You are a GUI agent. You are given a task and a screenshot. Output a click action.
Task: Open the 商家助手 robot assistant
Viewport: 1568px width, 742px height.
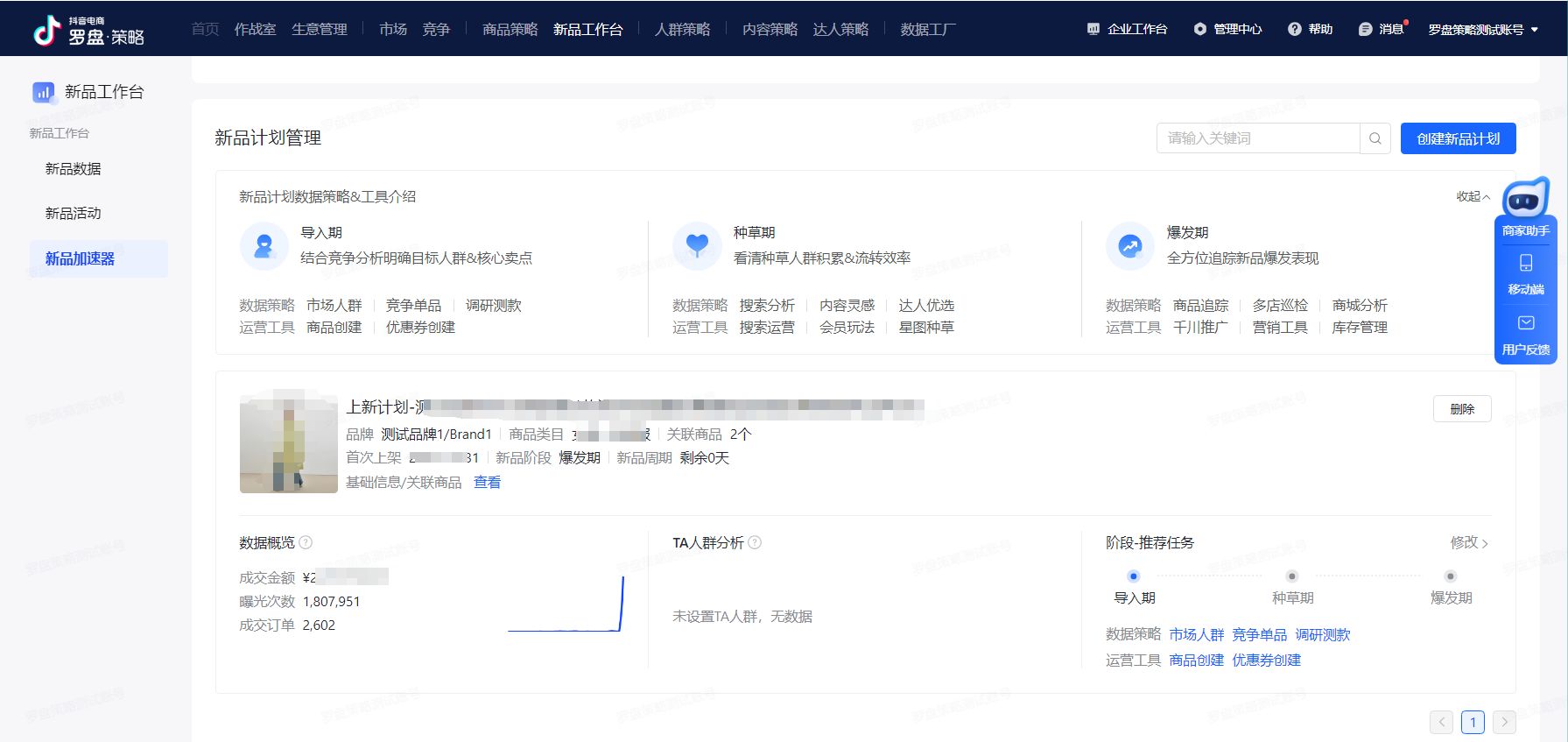pyautogui.click(x=1525, y=201)
